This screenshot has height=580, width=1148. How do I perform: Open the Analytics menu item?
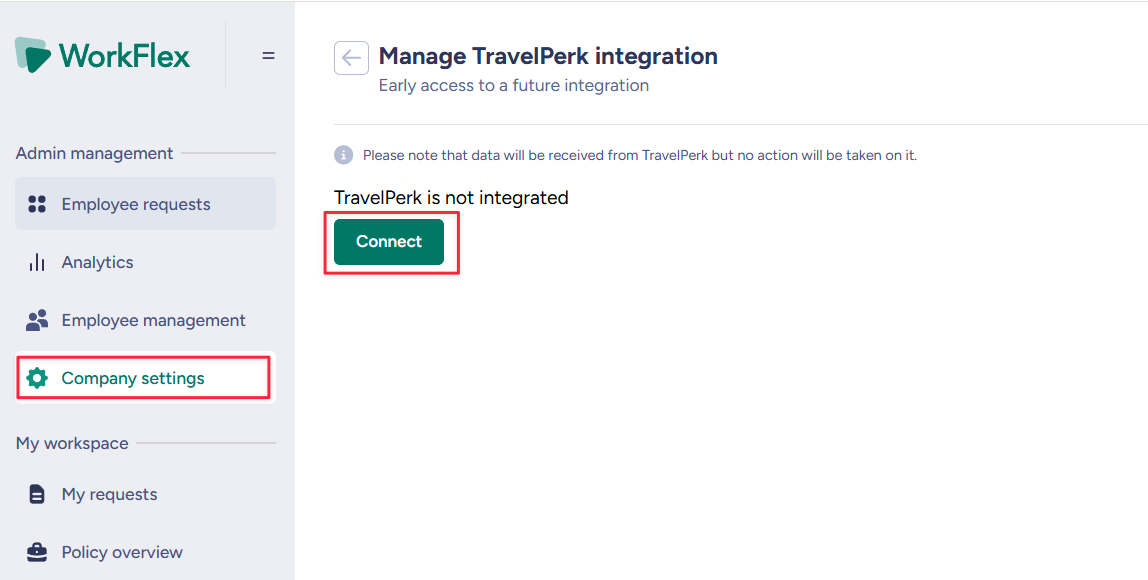[x=146, y=262]
